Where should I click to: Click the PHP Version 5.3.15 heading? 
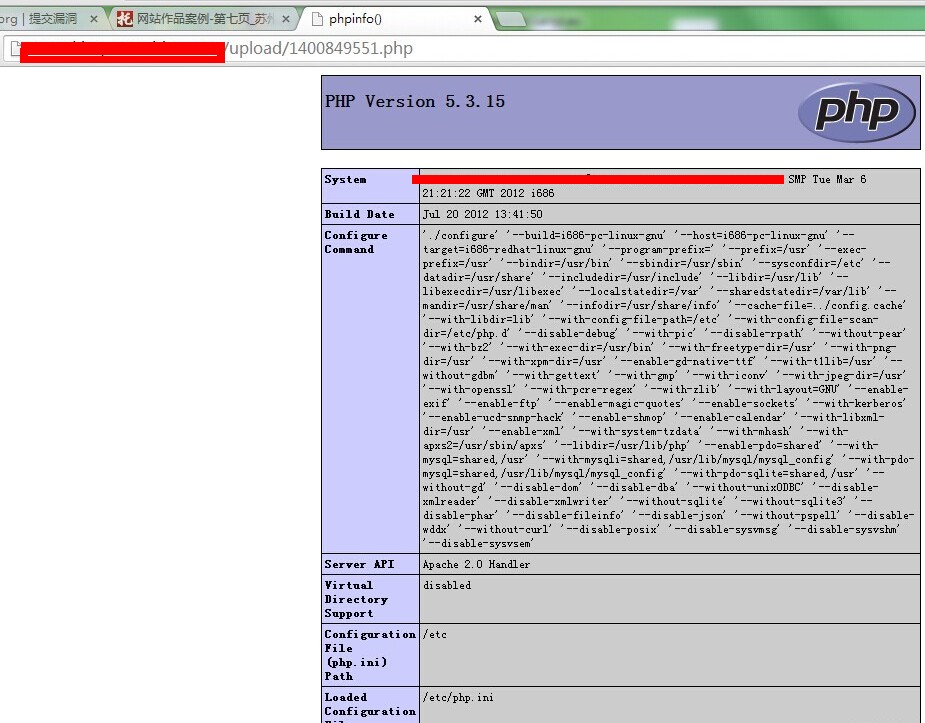pyautogui.click(x=415, y=101)
